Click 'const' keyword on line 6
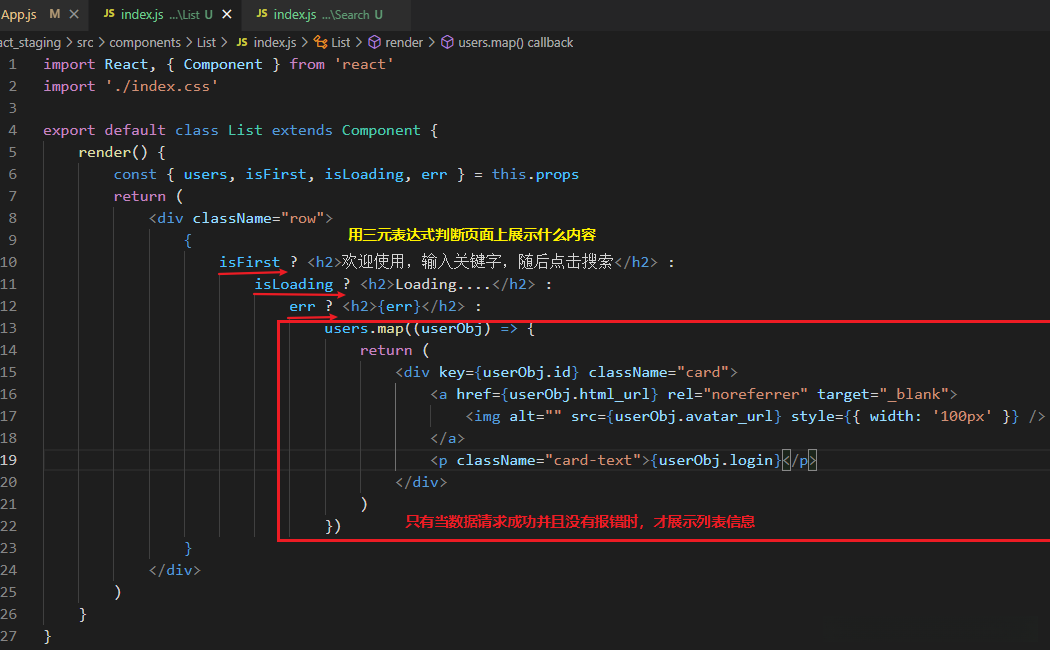This screenshot has height=650, width=1050. tap(135, 174)
